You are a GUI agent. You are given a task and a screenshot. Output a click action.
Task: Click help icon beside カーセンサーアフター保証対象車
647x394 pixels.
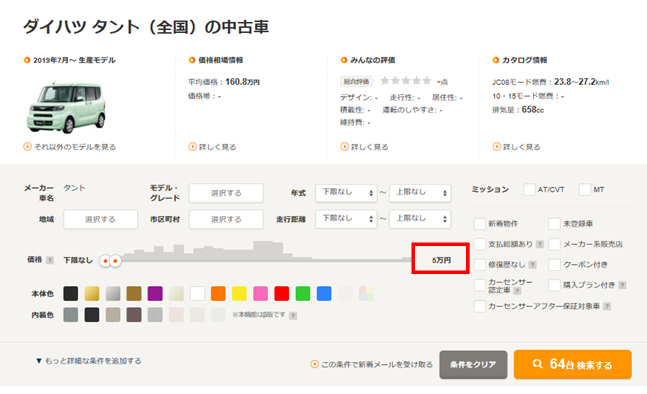[x=607, y=306]
